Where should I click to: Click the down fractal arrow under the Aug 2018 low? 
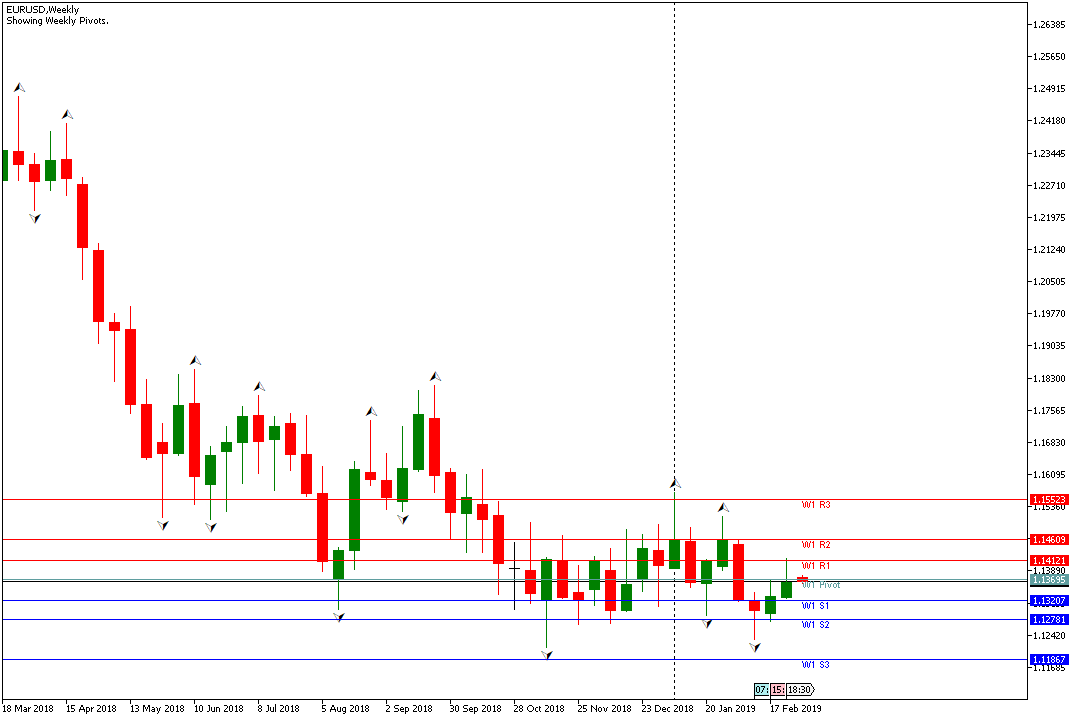(339, 617)
